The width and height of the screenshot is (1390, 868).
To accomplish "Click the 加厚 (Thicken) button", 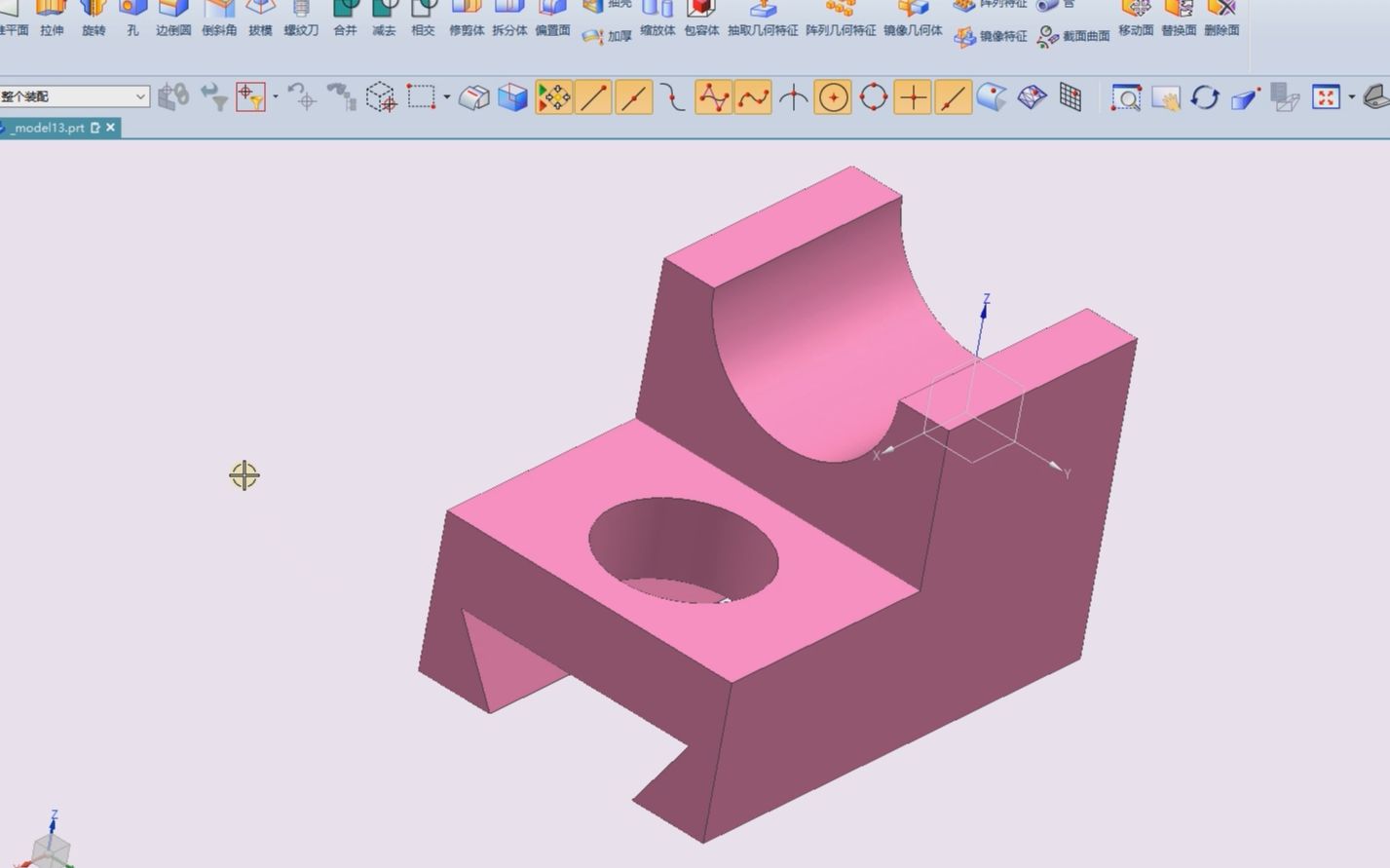I will [607, 37].
